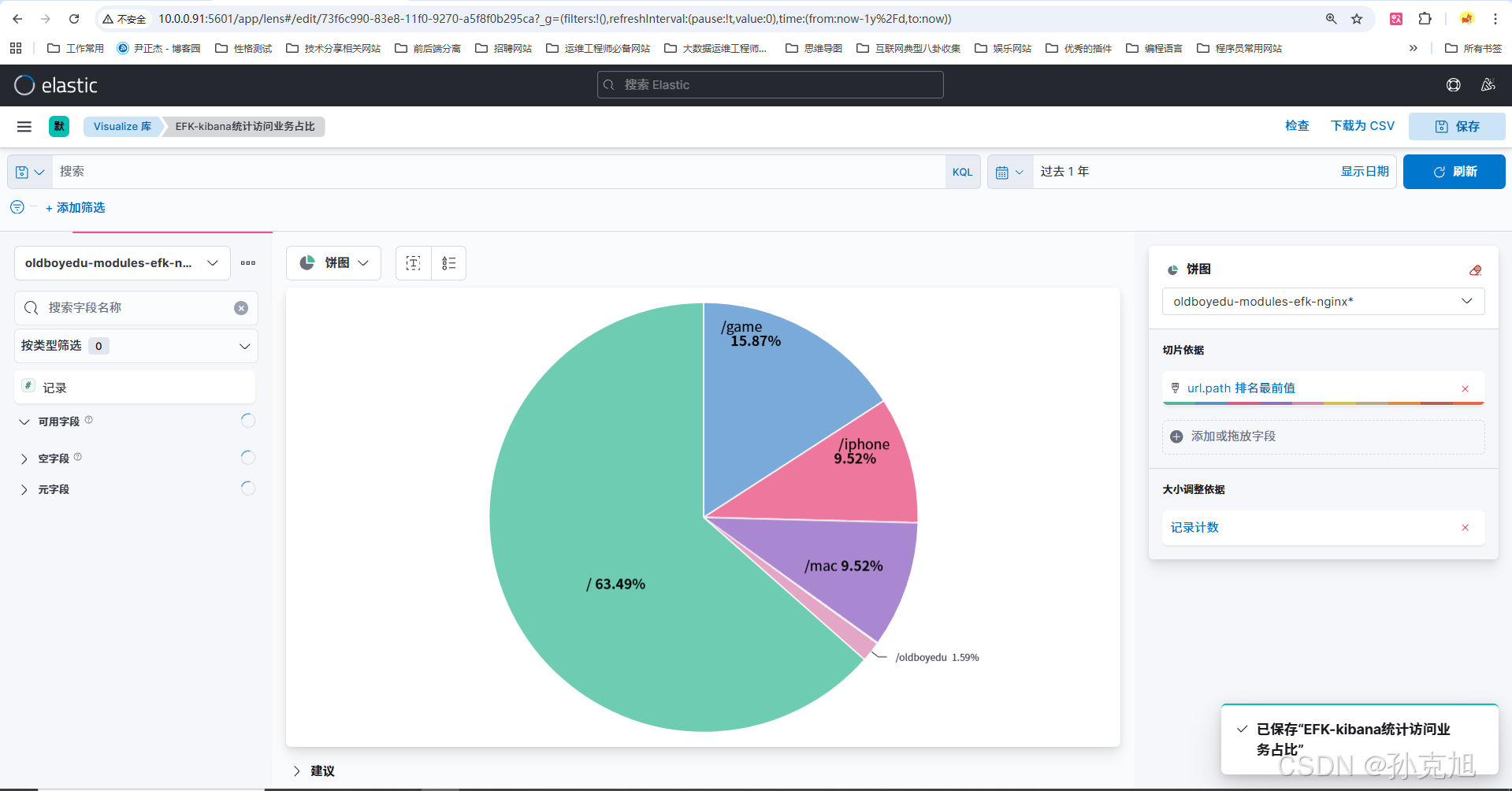Open the 所有书签 all bookmarks folder
This screenshot has width=1512, height=791.
point(1473,48)
